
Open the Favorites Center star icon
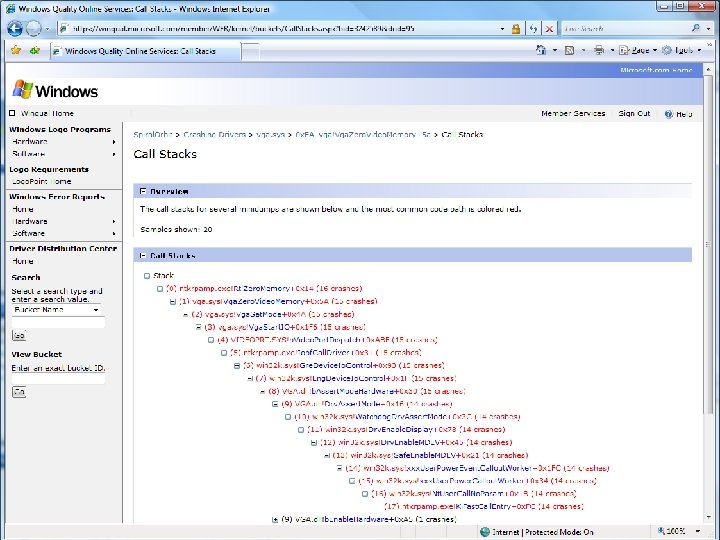pyautogui.click(x=16, y=51)
